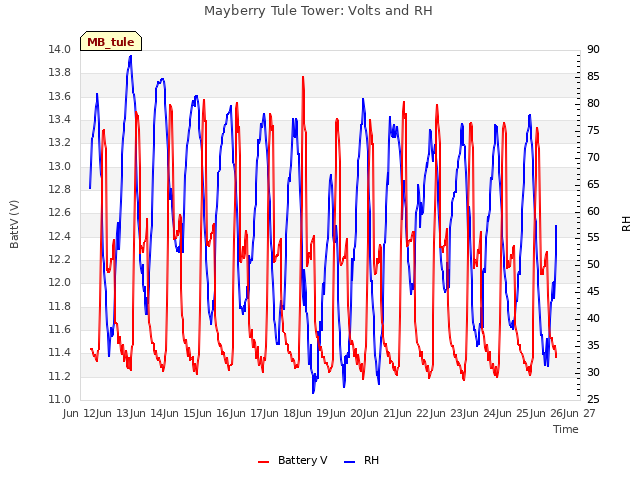This screenshot has width=640, height=480.
Task: Click the 55 tick on RH axis
Action: (593, 238)
